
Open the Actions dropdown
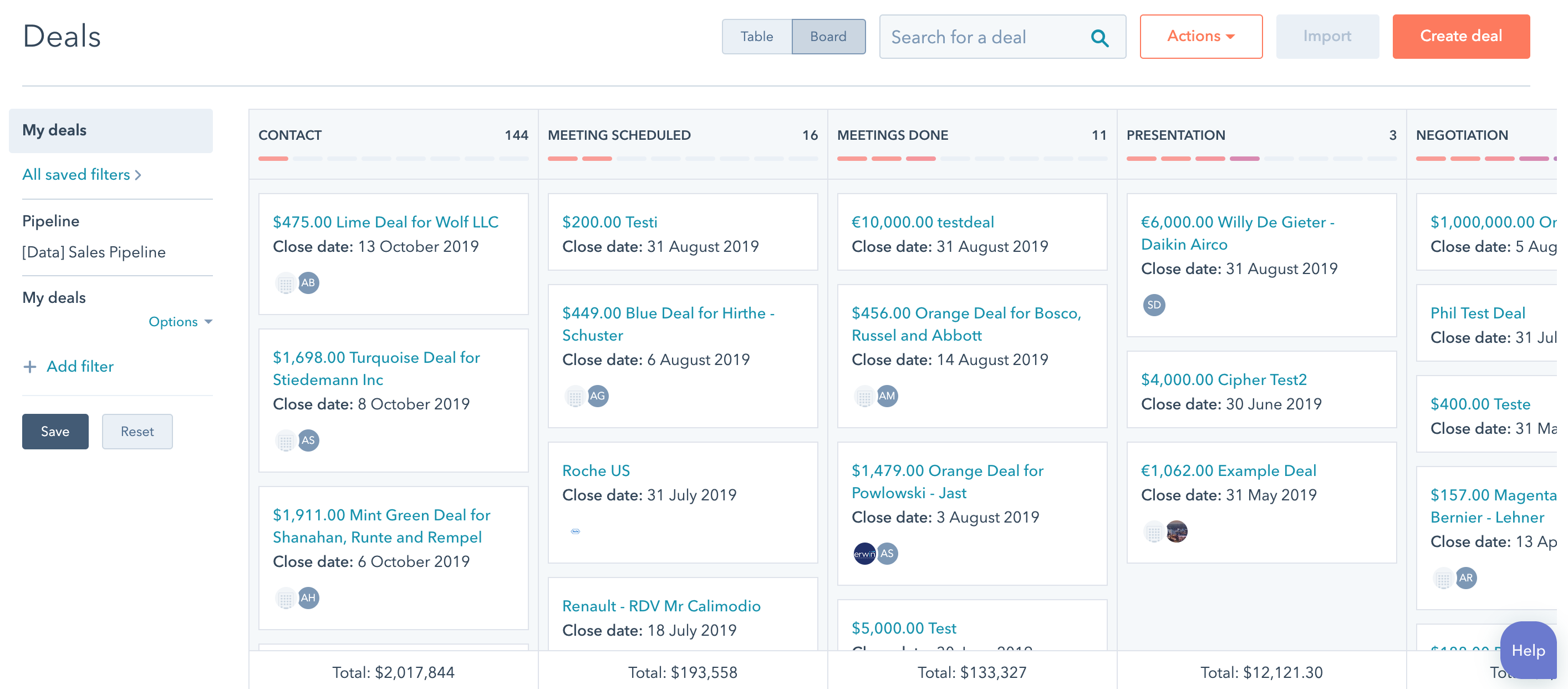click(1200, 37)
